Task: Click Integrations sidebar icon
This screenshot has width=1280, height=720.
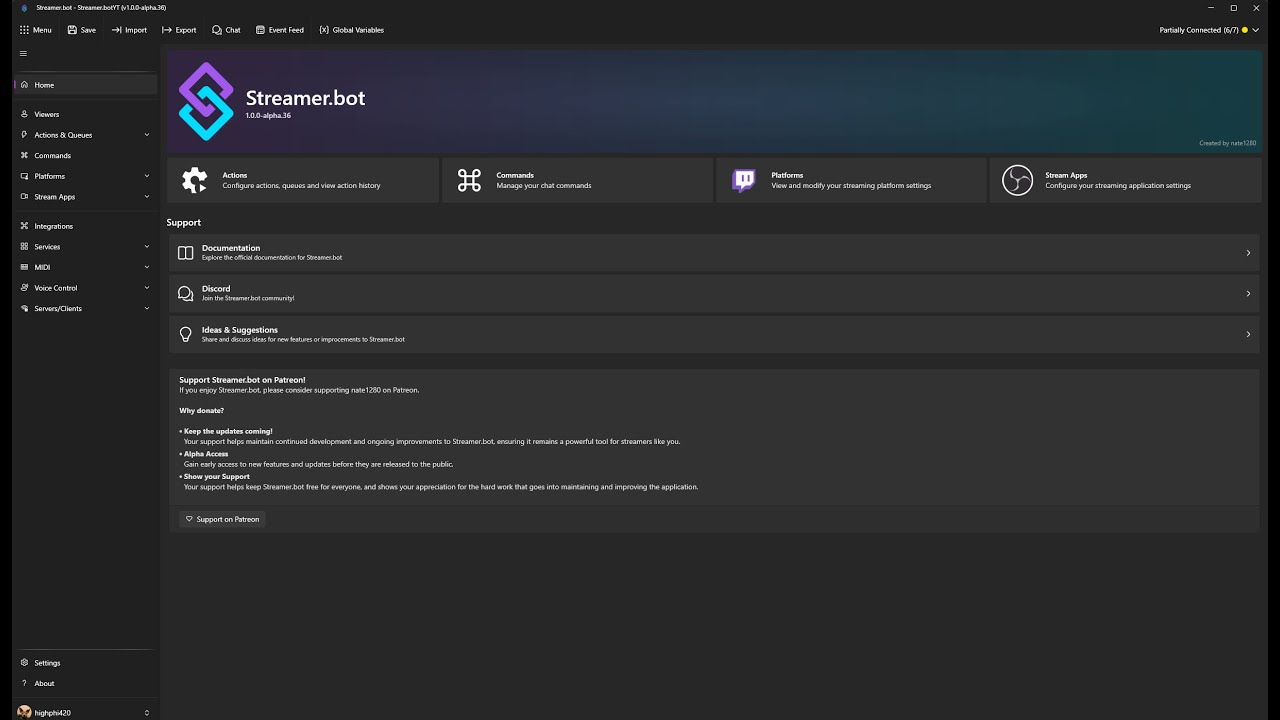Action: click(x=24, y=226)
